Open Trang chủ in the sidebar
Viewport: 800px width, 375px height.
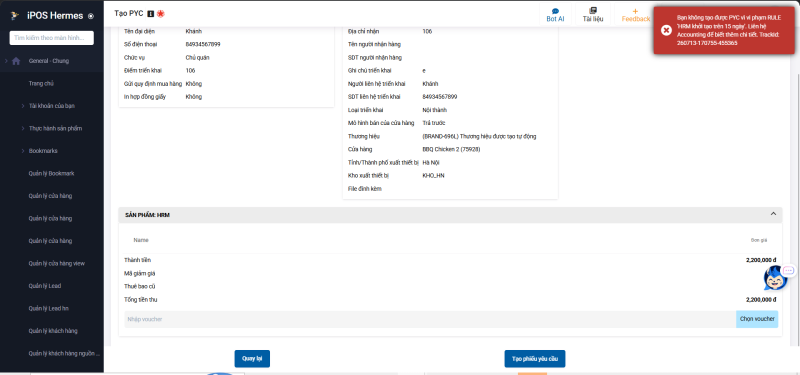pyautogui.click(x=41, y=83)
